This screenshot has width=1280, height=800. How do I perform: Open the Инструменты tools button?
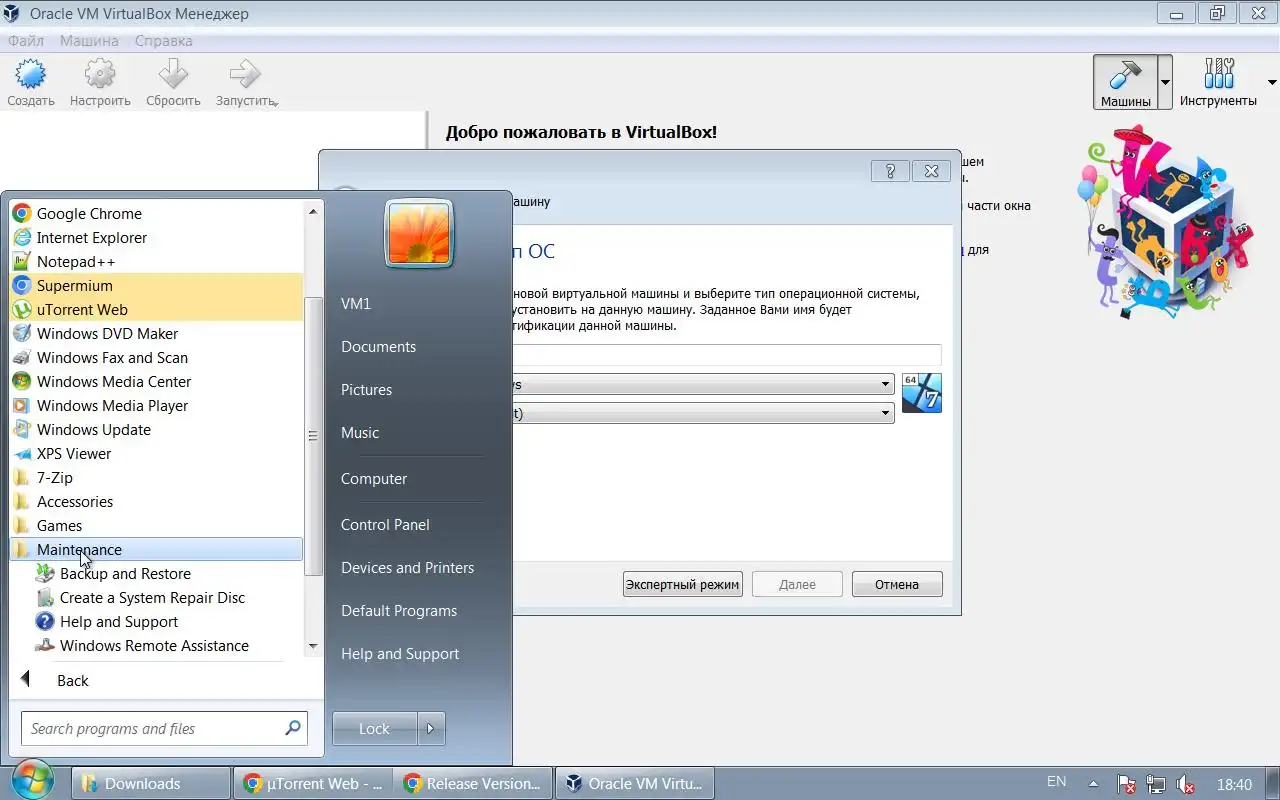tap(1218, 82)
